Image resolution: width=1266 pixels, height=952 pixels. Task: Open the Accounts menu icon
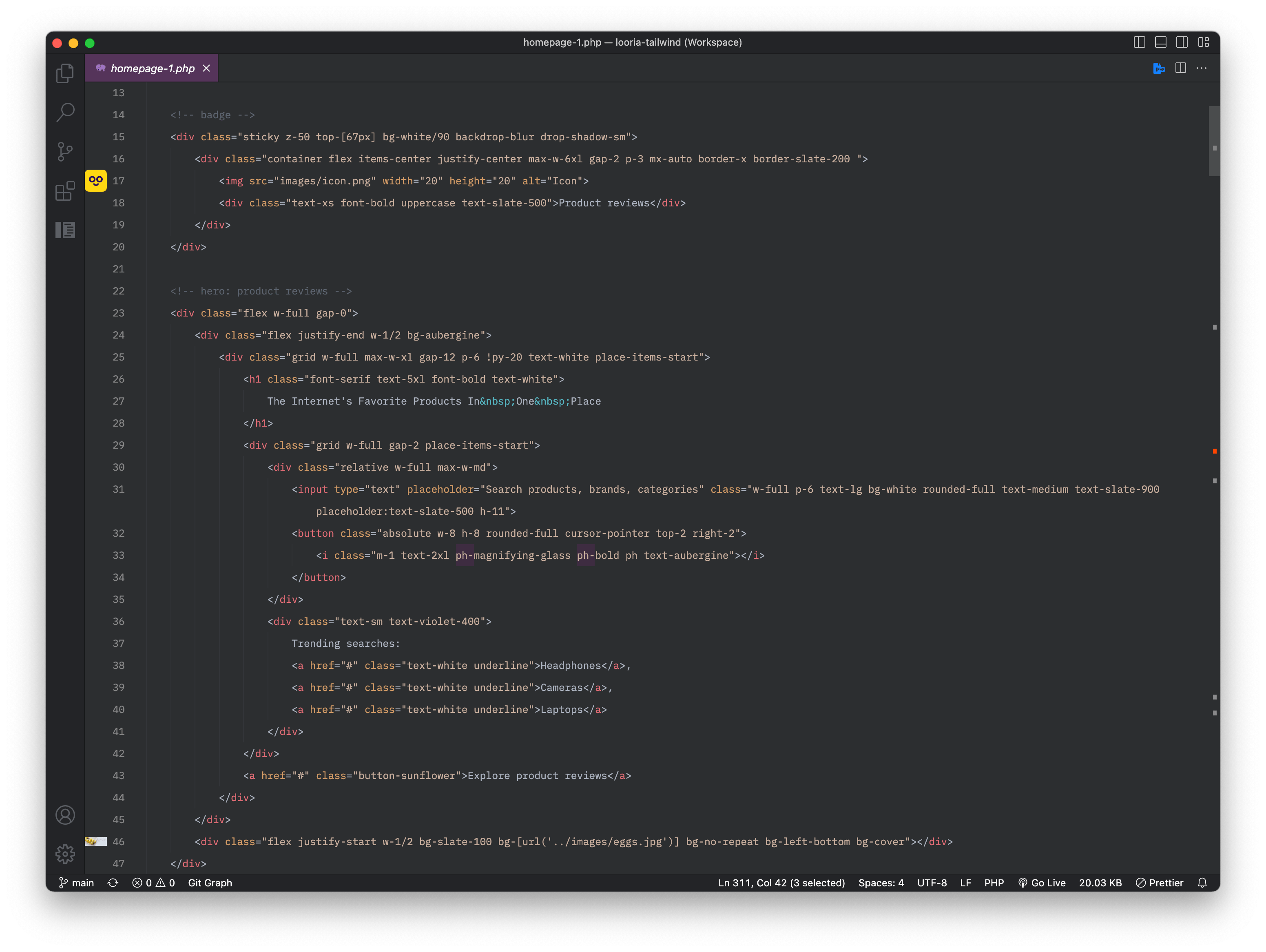point(65,815)
